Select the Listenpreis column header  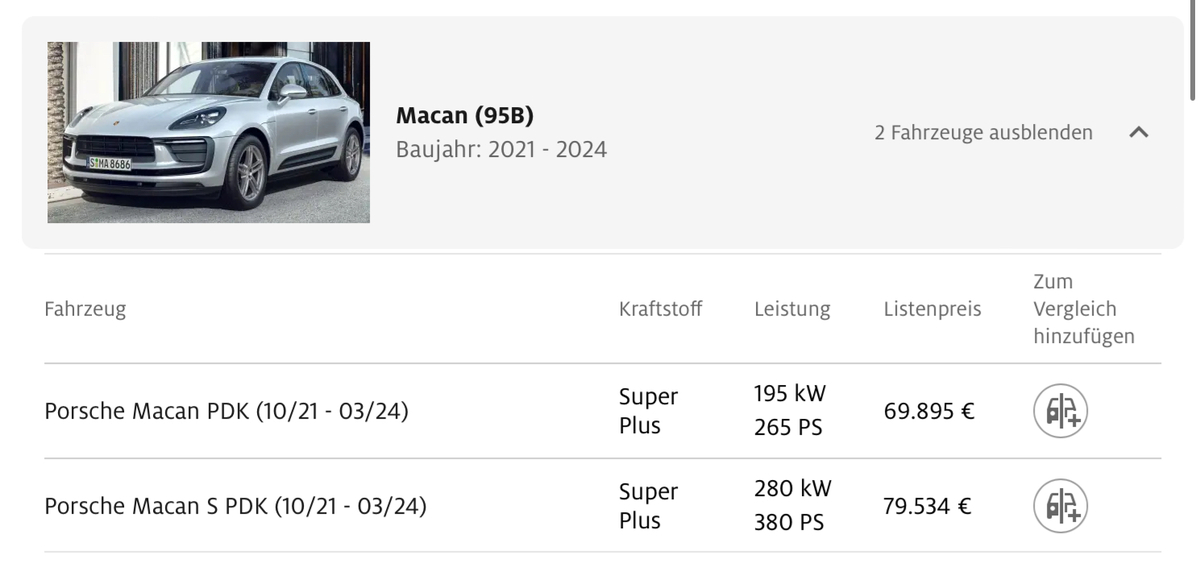coord(932,309)
